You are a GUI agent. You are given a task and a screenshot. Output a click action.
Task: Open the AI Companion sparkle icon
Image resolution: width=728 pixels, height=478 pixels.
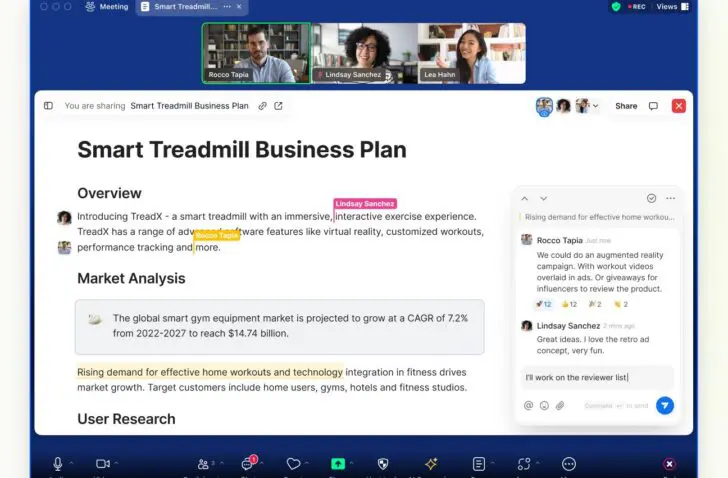[x=431, y=464]
